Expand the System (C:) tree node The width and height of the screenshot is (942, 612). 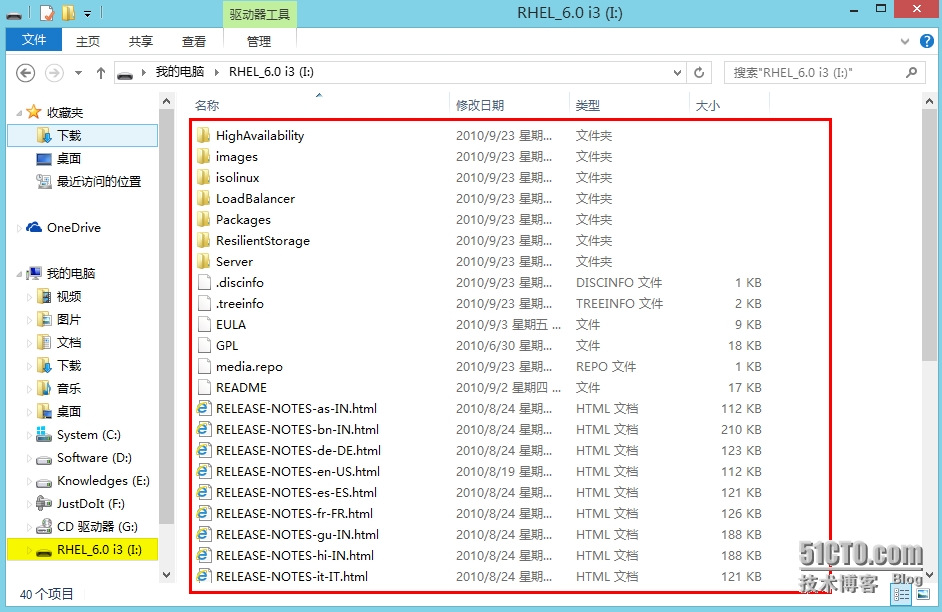(x=29, y=435)
